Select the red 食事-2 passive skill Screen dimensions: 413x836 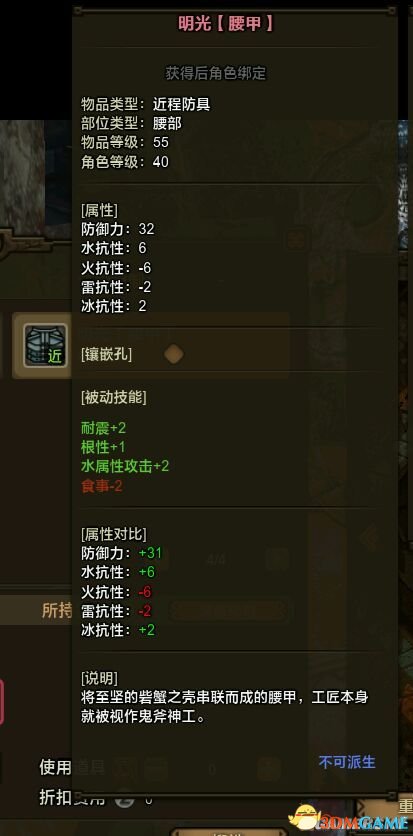[x=102, y=486]
